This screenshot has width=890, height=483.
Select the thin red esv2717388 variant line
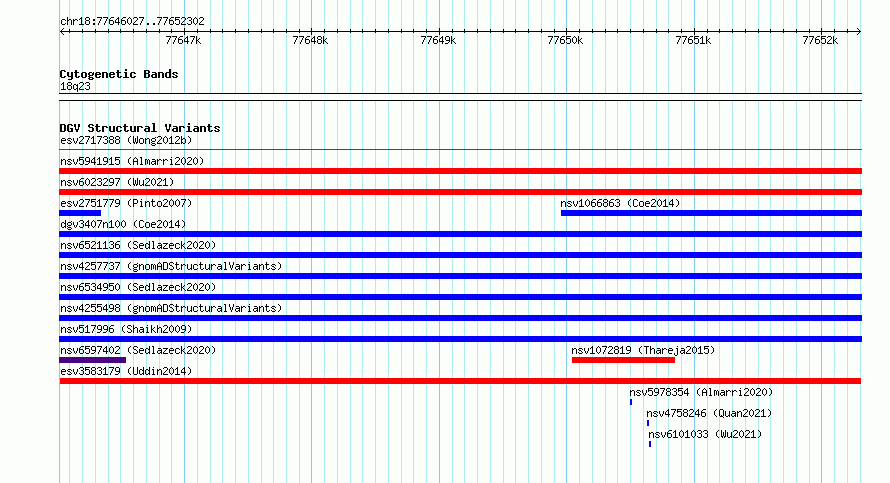pos(460,150)
